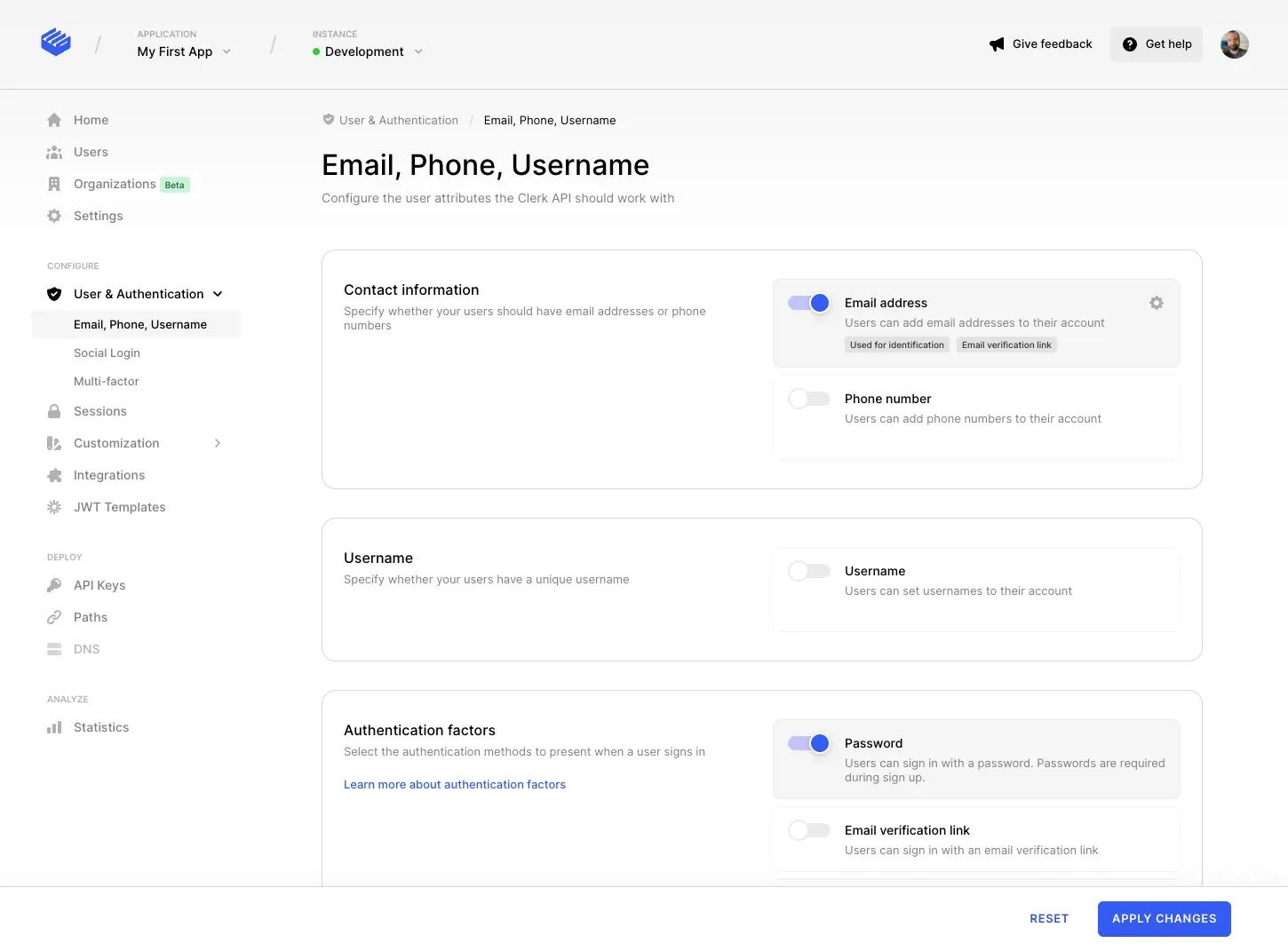Open Learn more about authentication factors
1288x951 pixels.
[x=455, y=784]
